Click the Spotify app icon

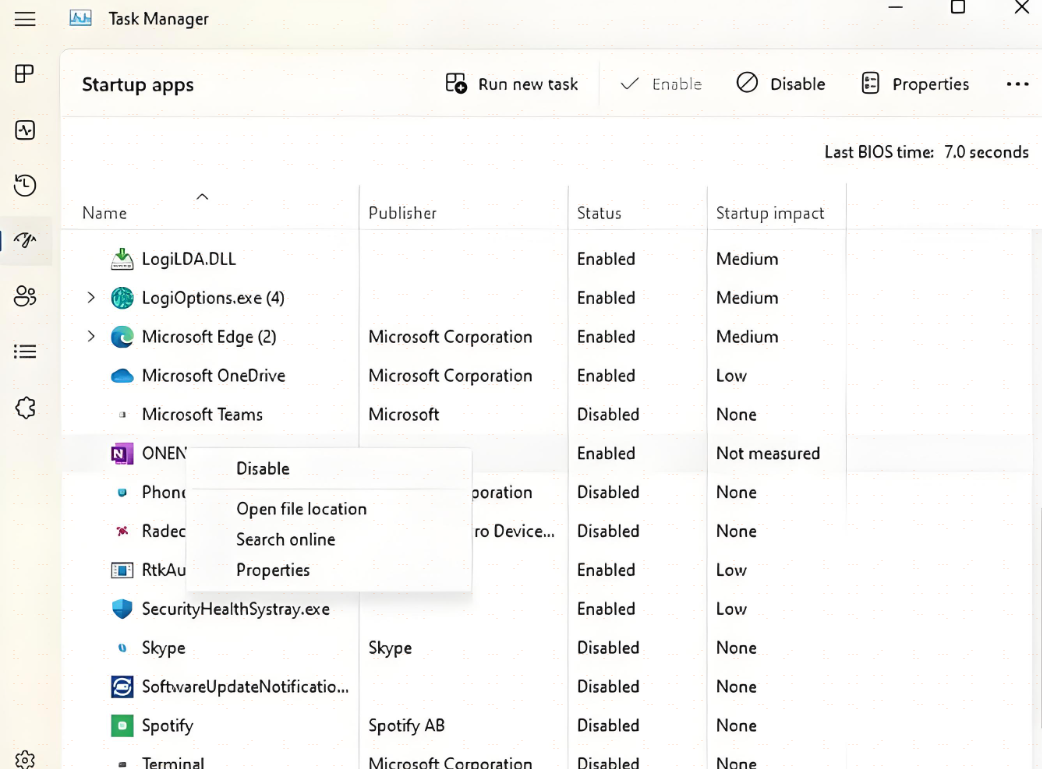tap(122, 726)
